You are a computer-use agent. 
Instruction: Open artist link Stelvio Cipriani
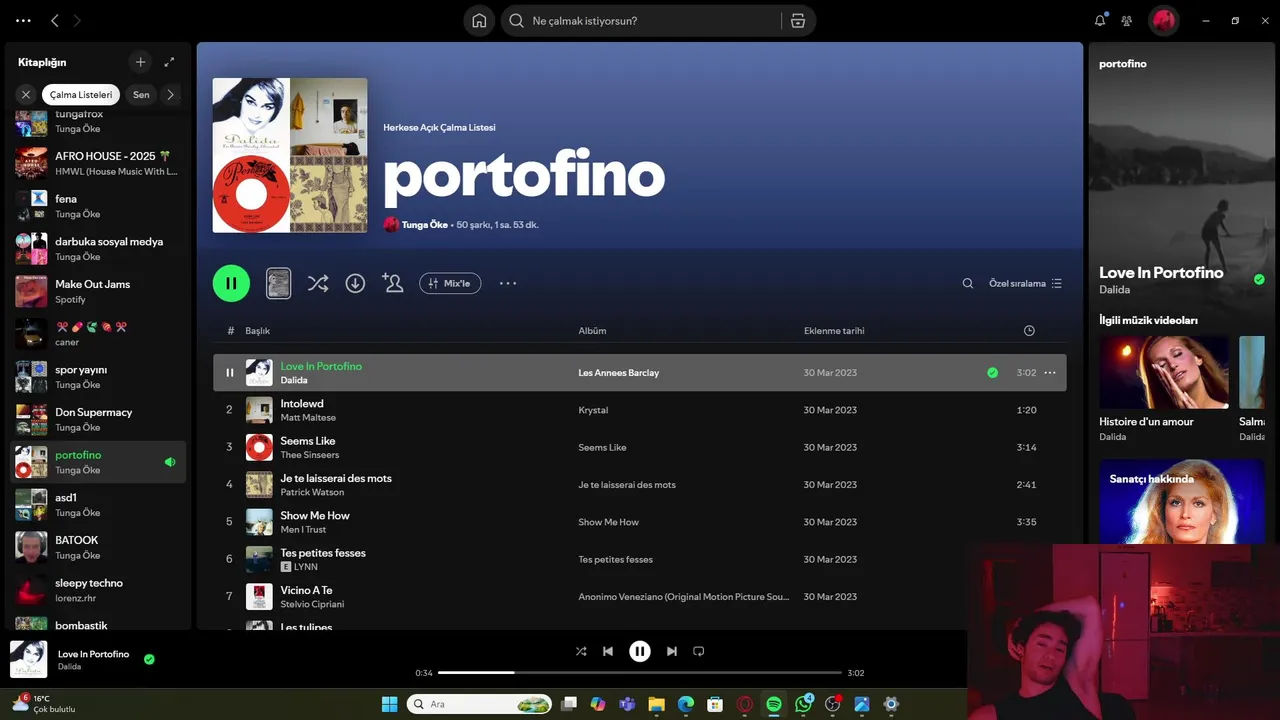(312, 604)
